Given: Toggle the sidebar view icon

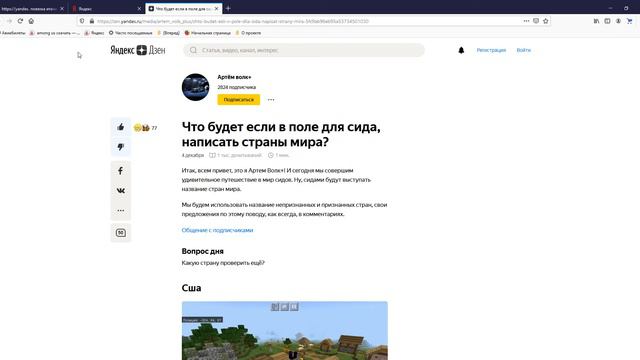Looking at the screenshot, I should click(607, 21).
